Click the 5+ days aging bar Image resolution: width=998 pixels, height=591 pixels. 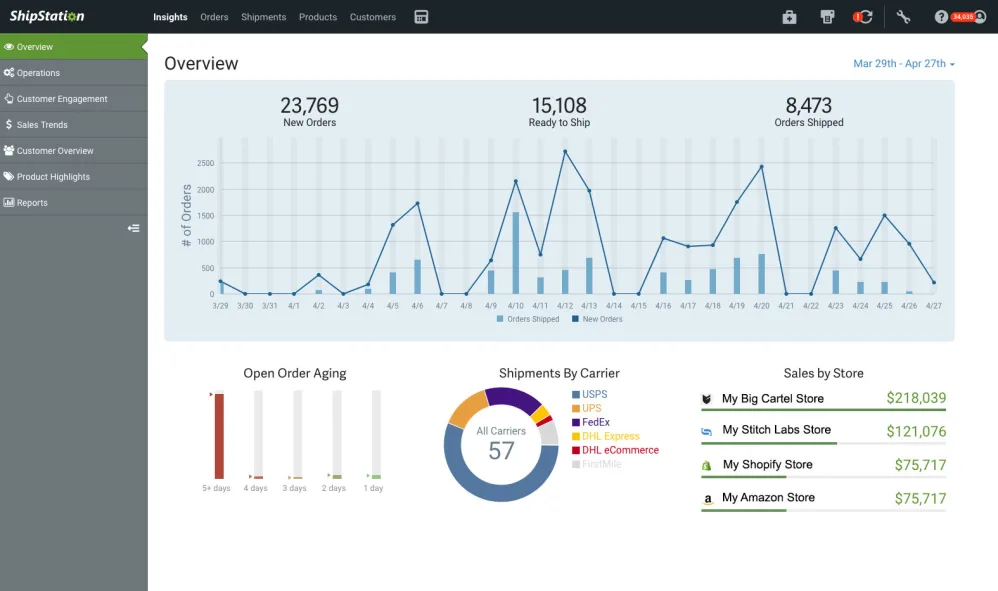tap(219, 436)
